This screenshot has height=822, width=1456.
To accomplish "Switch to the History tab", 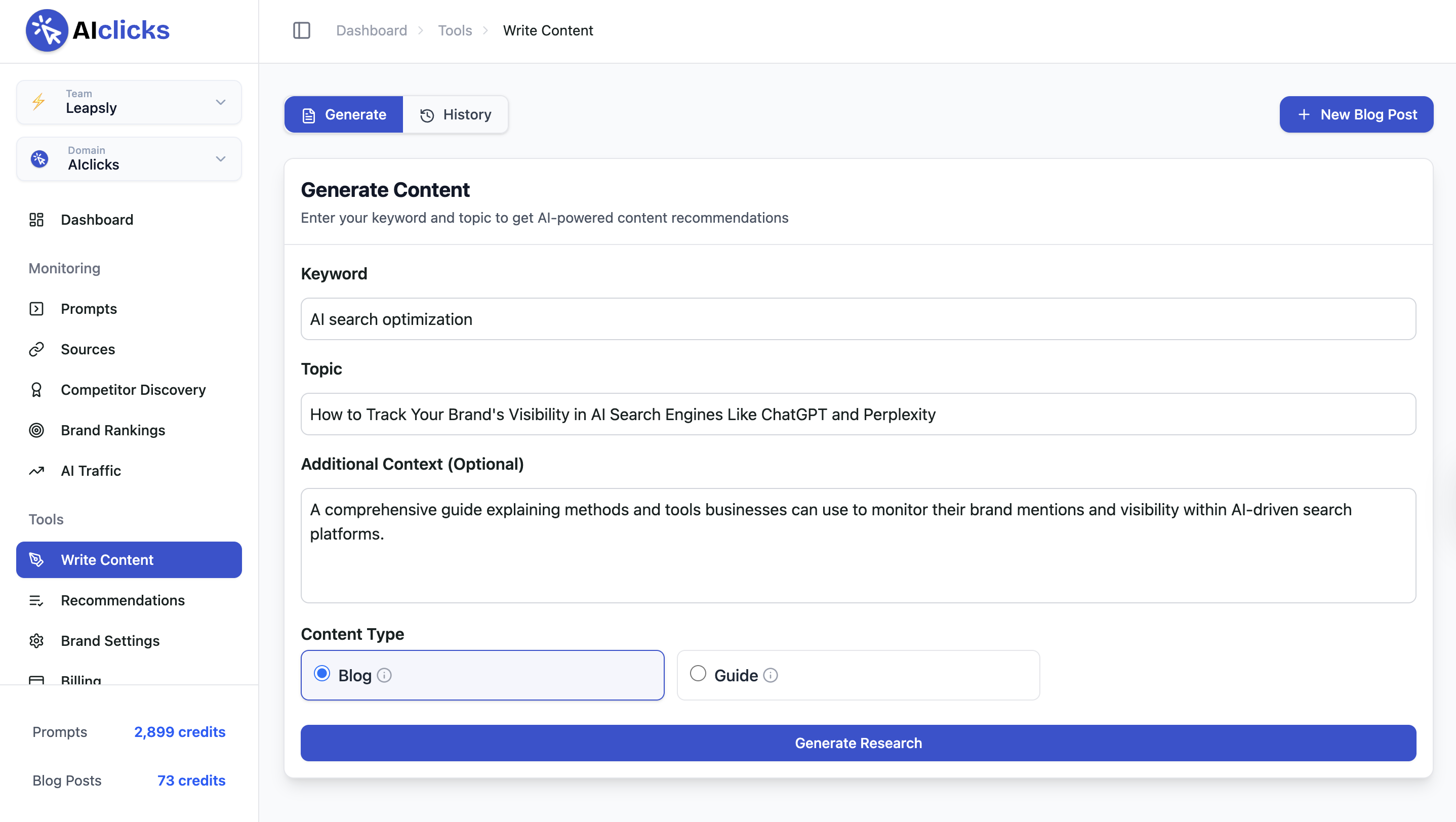I will tap(456, 115).
